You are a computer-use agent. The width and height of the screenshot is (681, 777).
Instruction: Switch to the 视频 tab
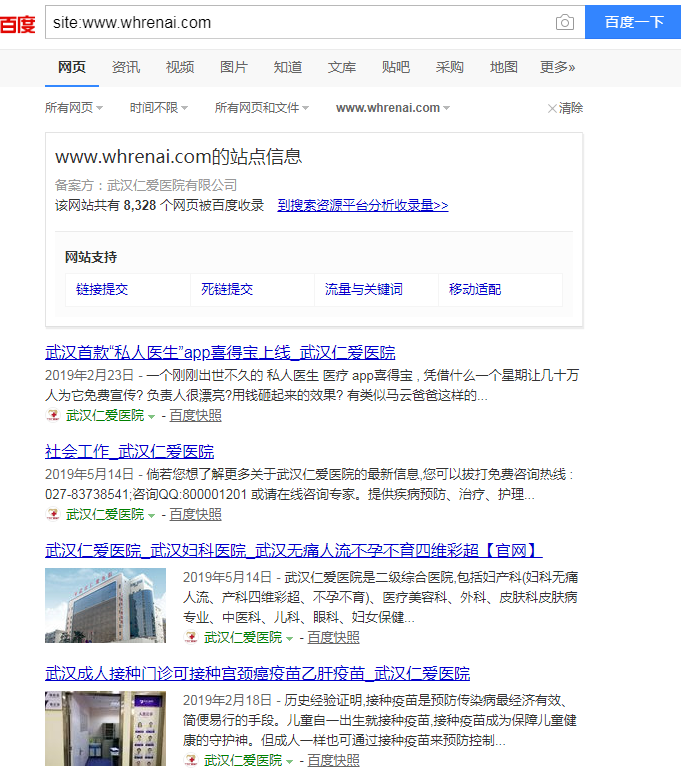point(180,67)
